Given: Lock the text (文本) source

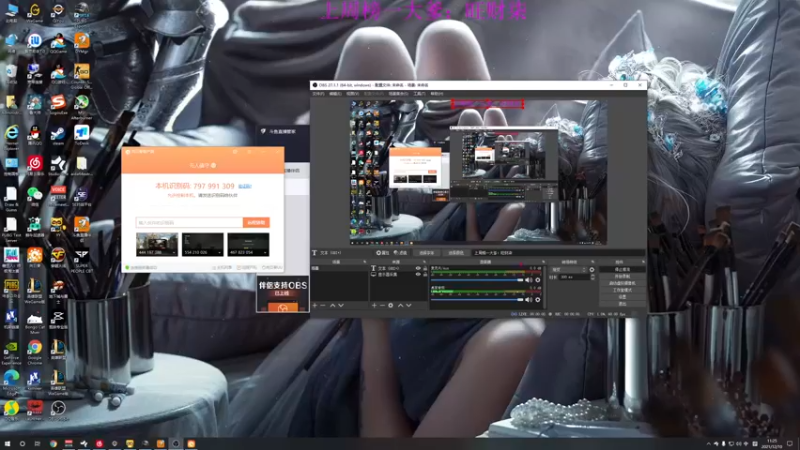Looking at the screenshot, I should point(425,268).
